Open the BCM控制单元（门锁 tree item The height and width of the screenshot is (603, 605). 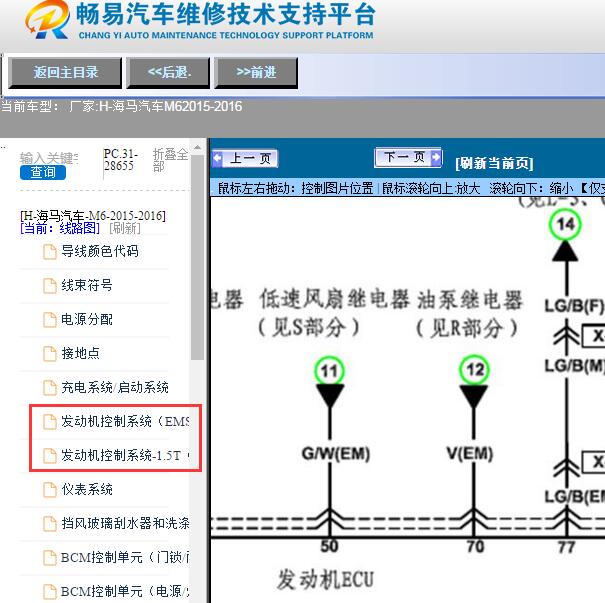(x=125, y=557)
